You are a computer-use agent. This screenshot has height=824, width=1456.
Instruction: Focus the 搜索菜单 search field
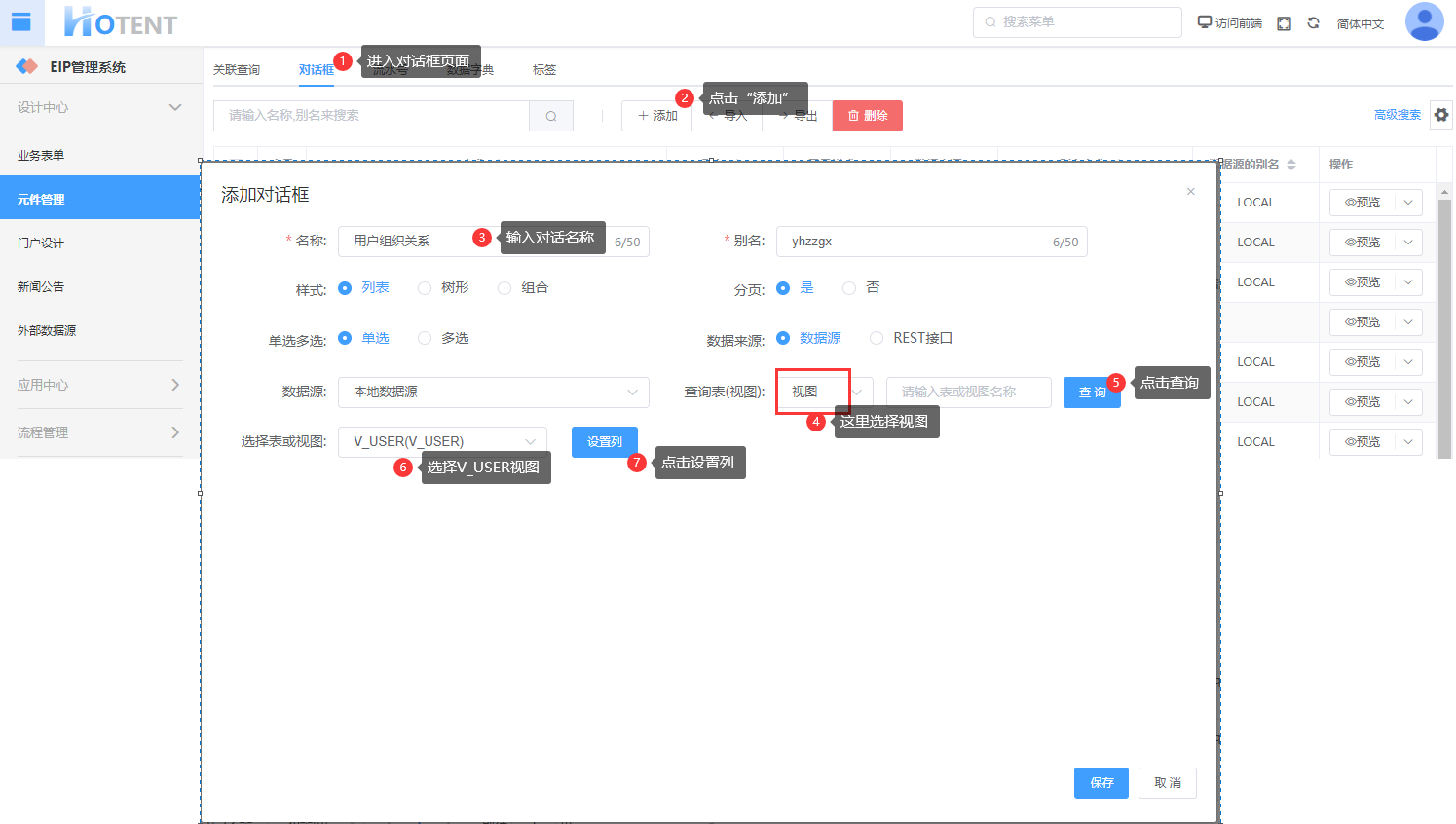1077,22
